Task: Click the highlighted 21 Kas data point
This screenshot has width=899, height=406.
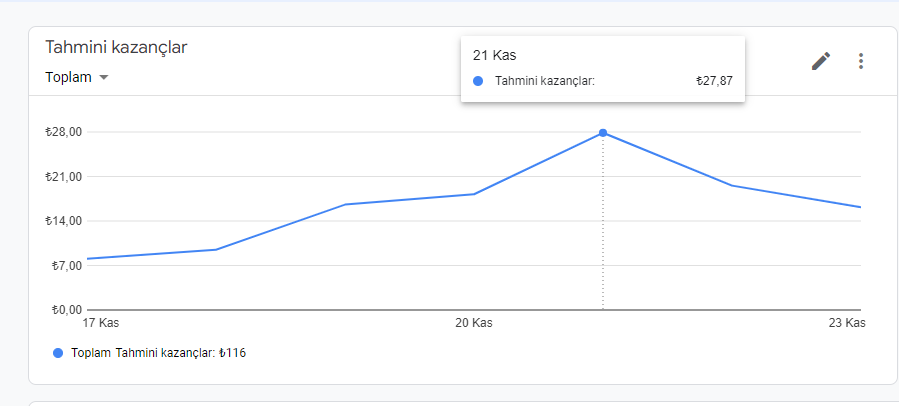Action: click(603, 133)
